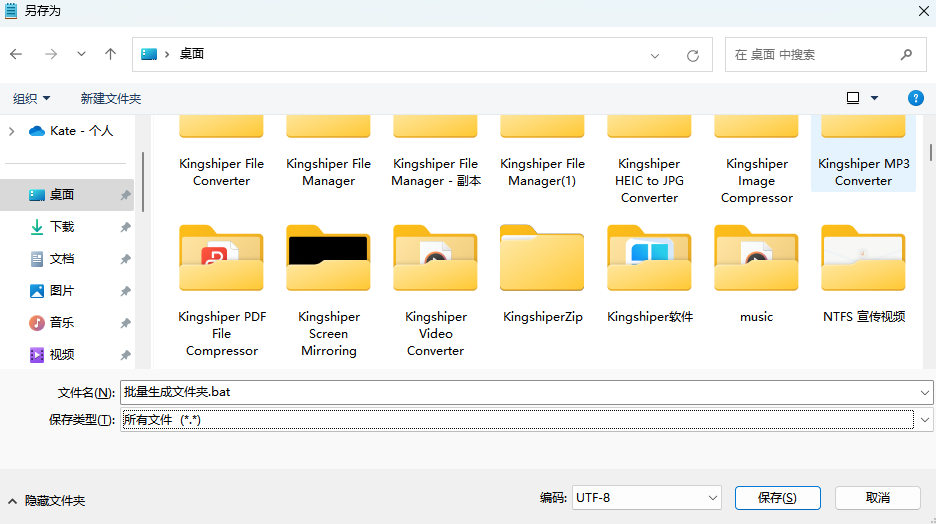Open the 组织 menu
This screenshot has height=524, width=936.
click(32, 98)
